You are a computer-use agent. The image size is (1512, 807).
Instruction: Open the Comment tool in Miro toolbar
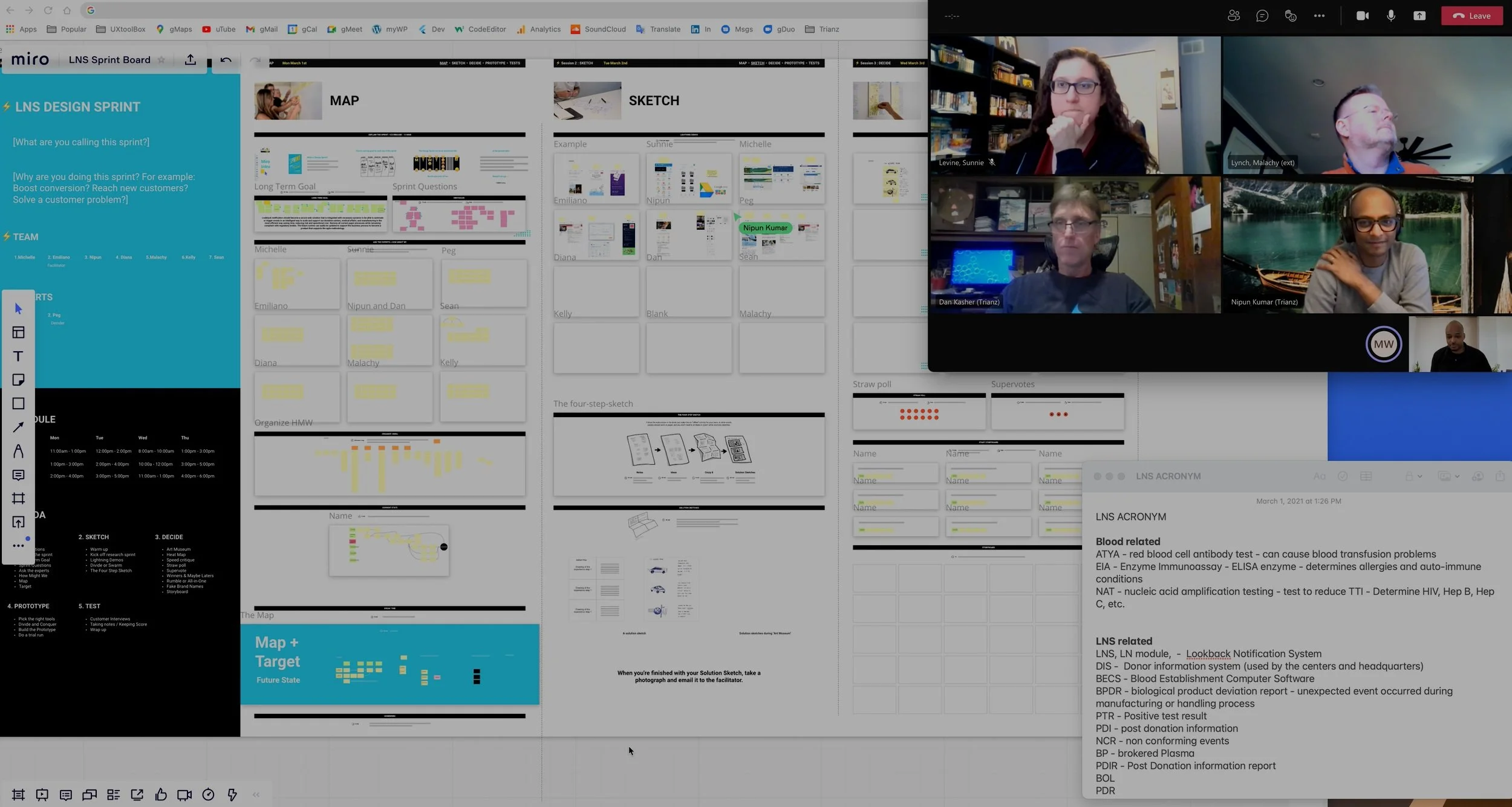(18, 475)
